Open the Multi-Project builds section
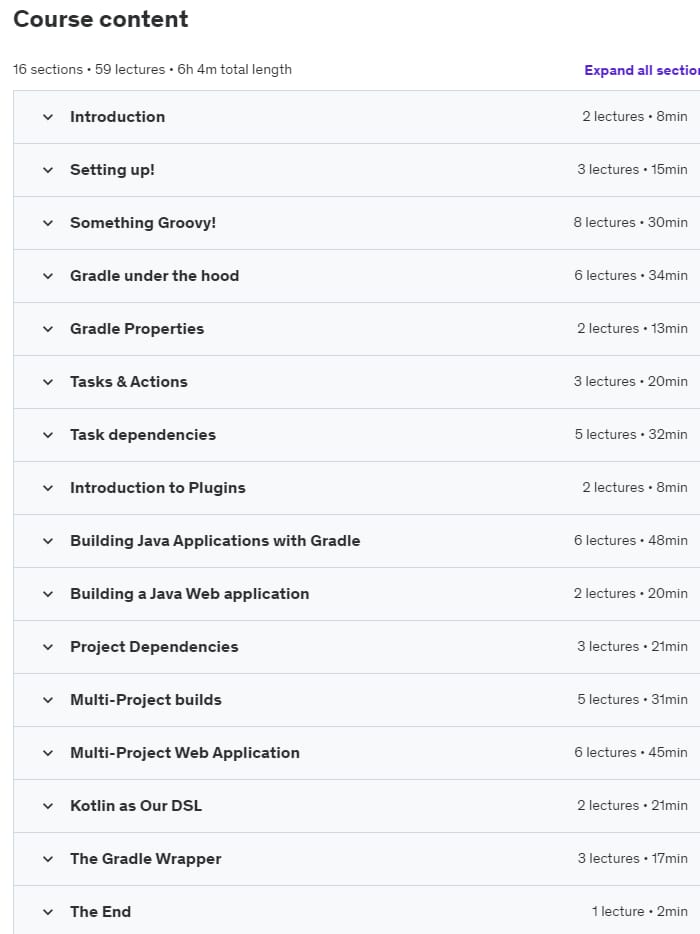The width and height of the screenshot is (700, 934). pos(356,700)
